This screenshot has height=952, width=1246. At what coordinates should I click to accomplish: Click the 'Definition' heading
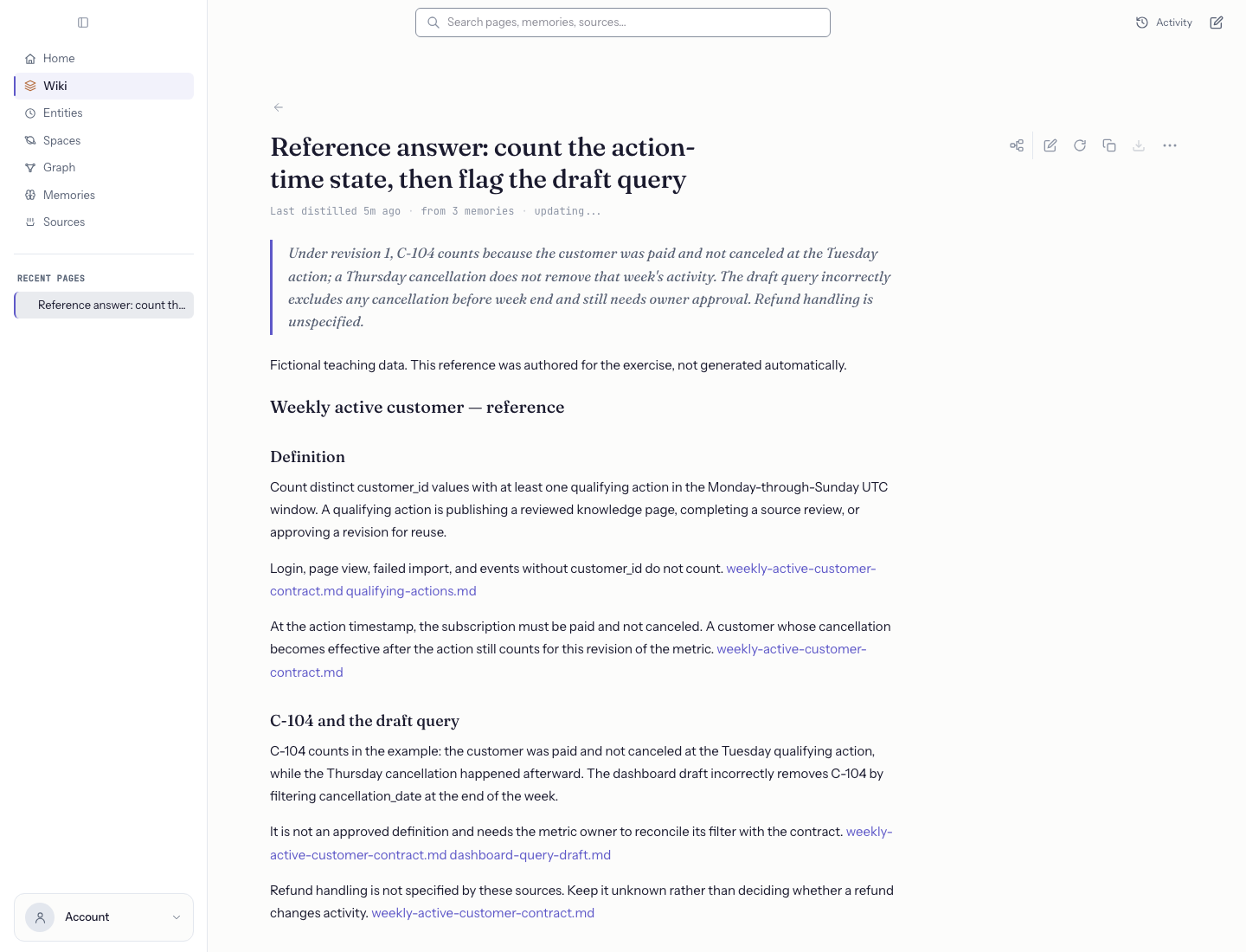(307, 457)
